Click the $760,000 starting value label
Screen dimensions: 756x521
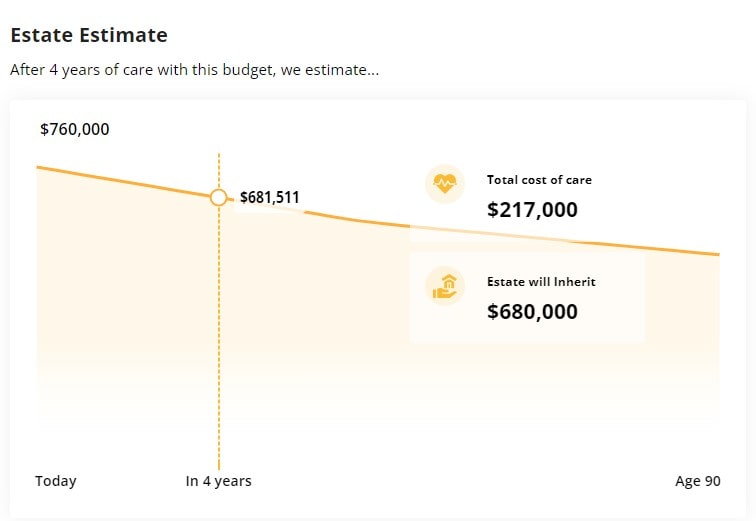click(75, 129)
